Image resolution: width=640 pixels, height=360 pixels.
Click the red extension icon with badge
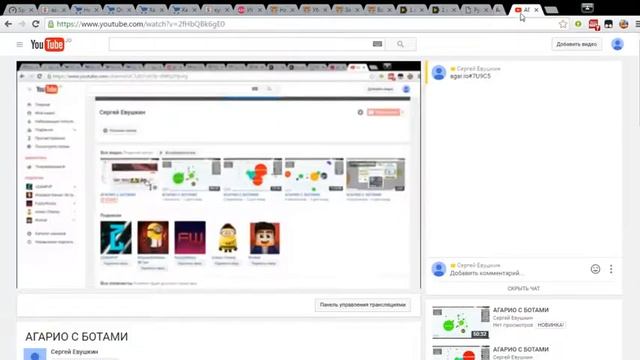click(x=594, y=25)
